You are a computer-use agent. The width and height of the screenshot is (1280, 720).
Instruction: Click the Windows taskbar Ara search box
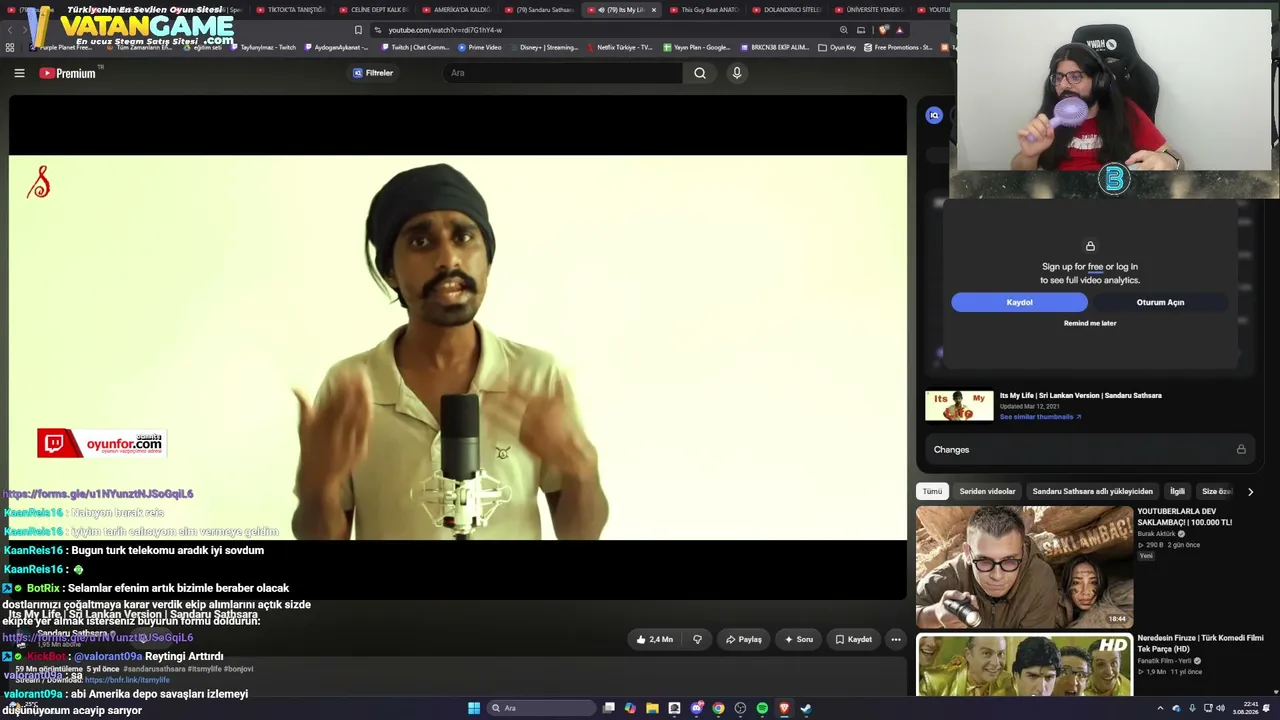(540, 708)
